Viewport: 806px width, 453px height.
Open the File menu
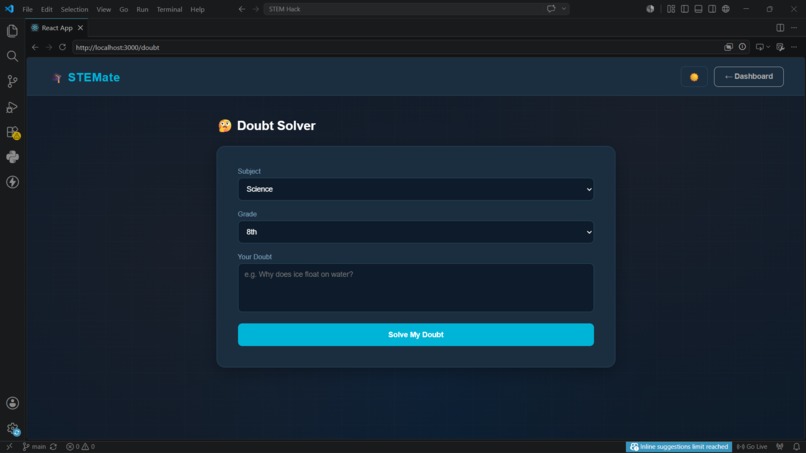[x=27, y=9]
